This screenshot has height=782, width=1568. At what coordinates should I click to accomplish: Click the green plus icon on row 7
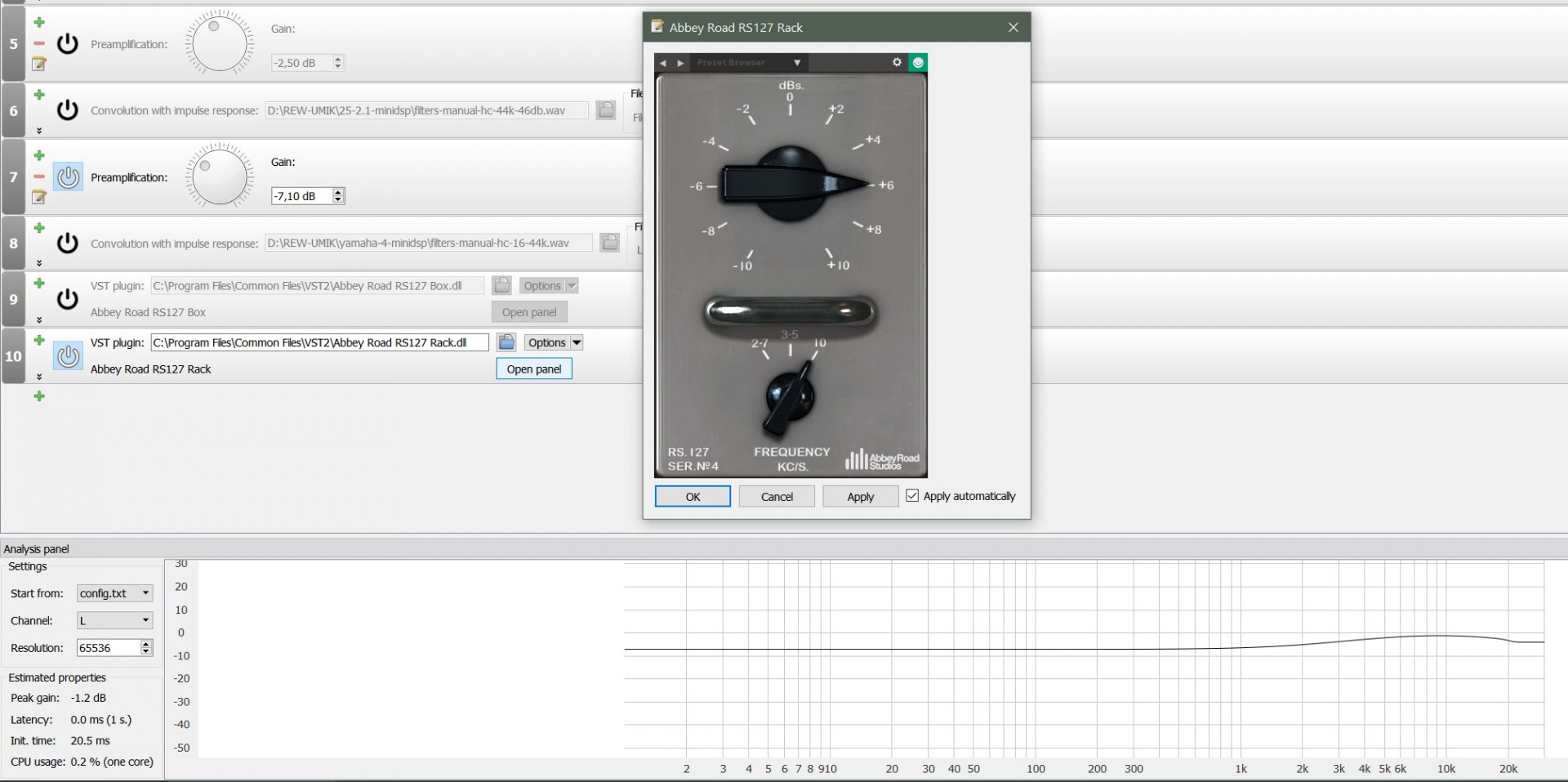pos(39,155)
